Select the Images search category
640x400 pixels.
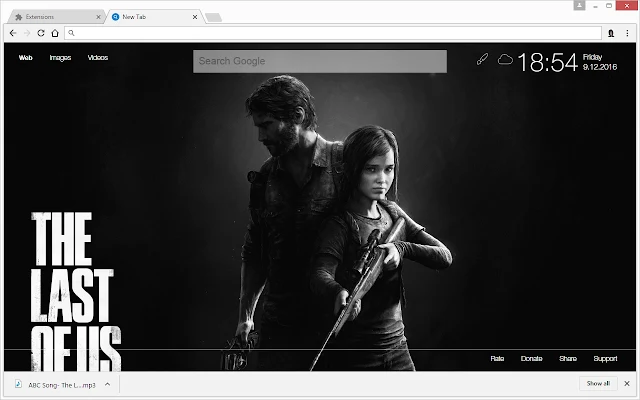click(60, 58)
